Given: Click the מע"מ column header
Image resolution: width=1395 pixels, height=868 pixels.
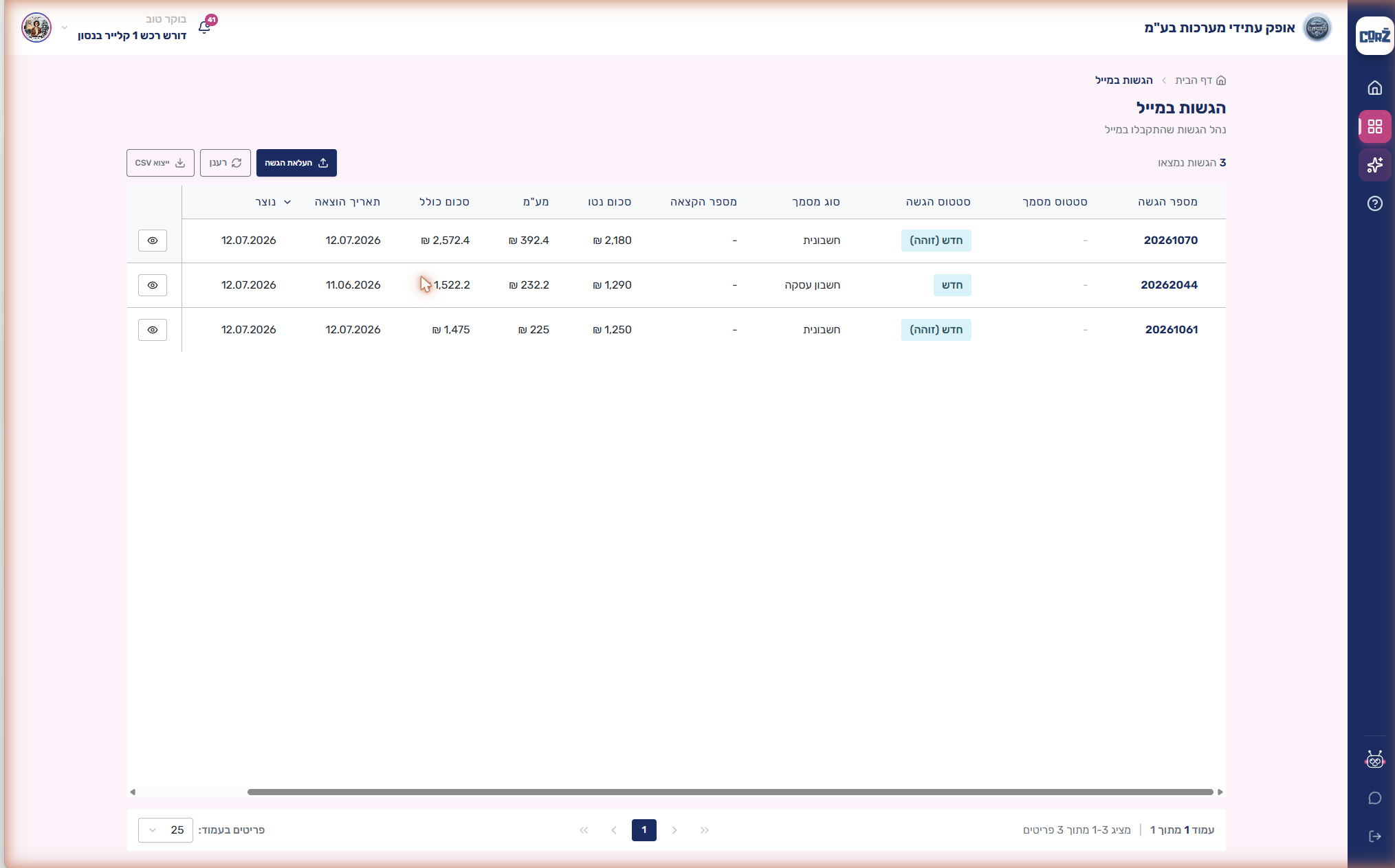Looking at the screenshot, I should pyautogui.click(x=536, y=202).
